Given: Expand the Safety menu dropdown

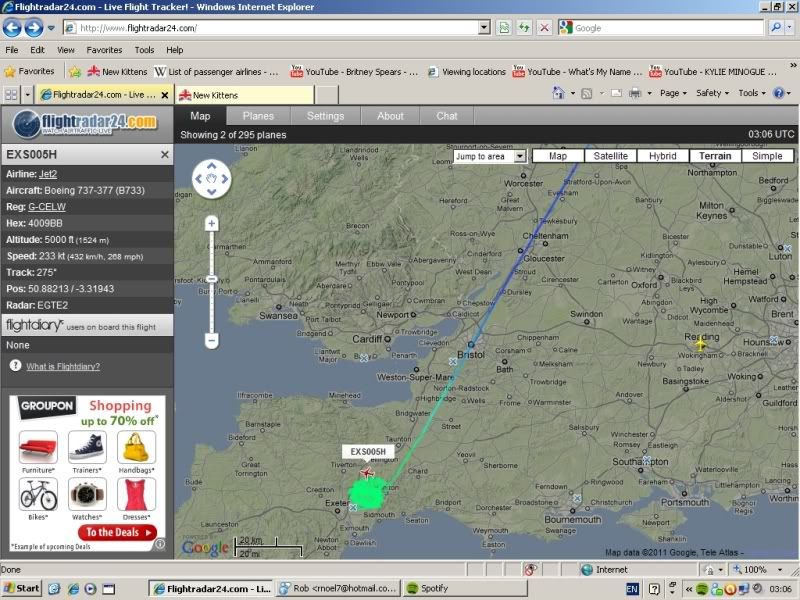Looking at the screenshot, I should coord(712,92).
